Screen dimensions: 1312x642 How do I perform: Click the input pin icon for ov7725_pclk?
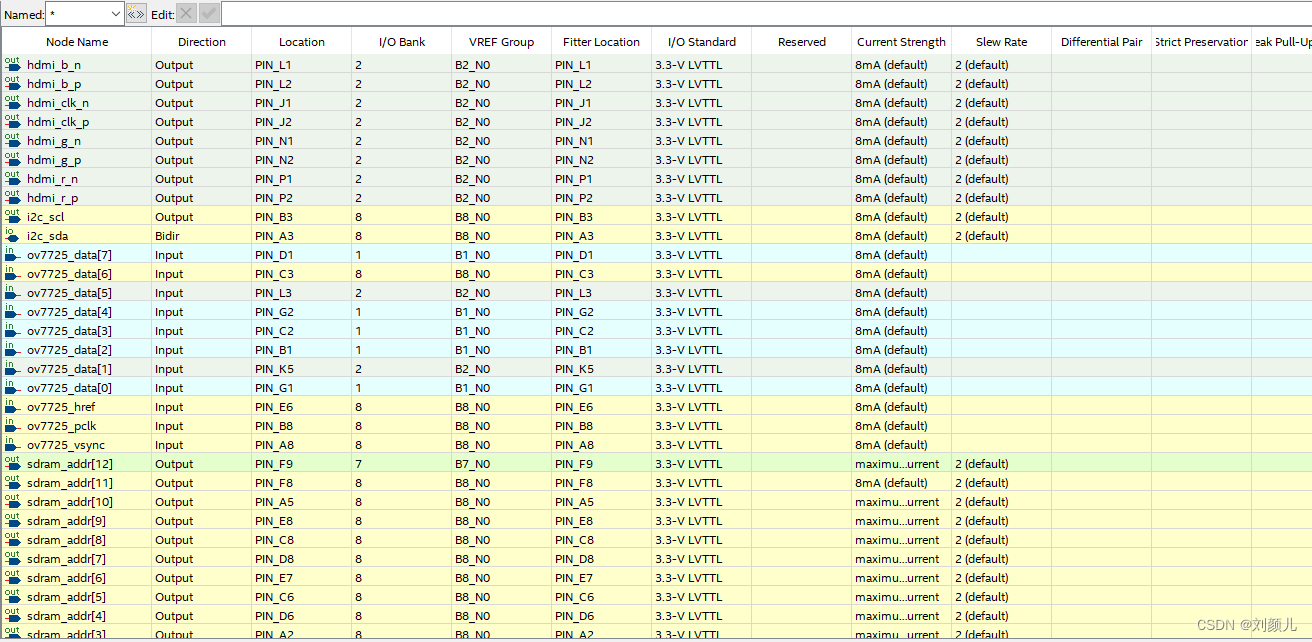12,426
